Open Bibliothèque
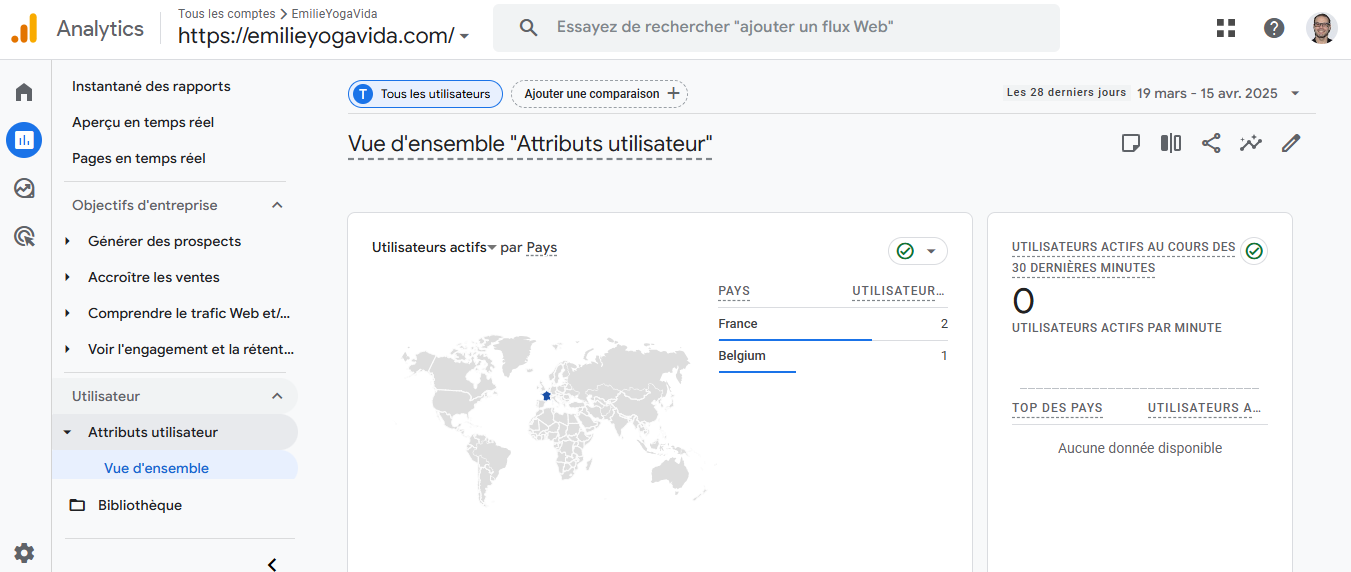 [140, 505]
